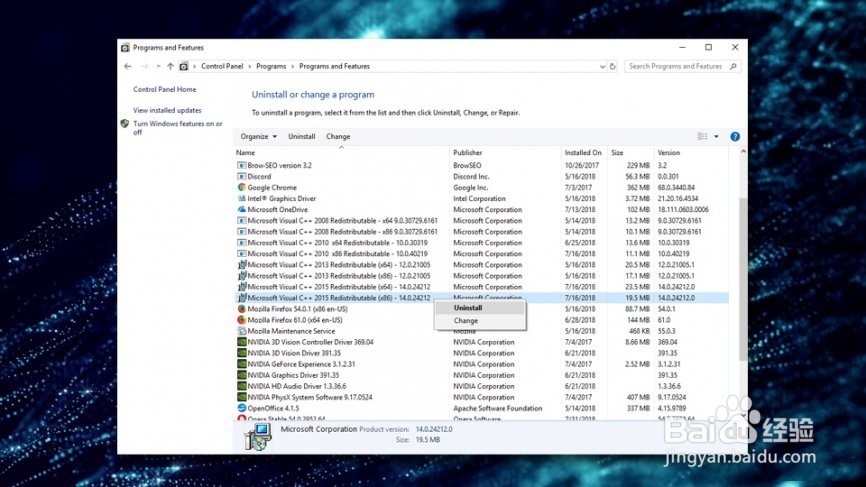866x487 pixels.
Task: Click the Mozilla Firefox 61.0 icon
Action: coord(241,320)
